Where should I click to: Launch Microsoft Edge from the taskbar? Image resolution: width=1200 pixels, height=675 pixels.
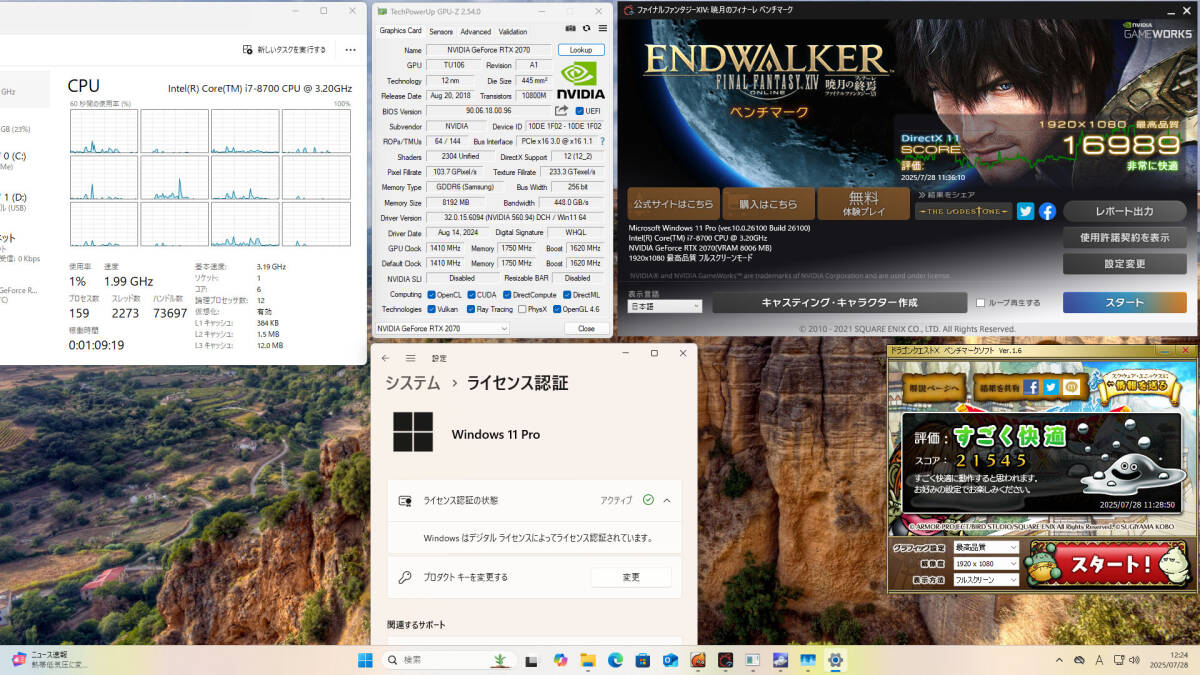[615, 660]
